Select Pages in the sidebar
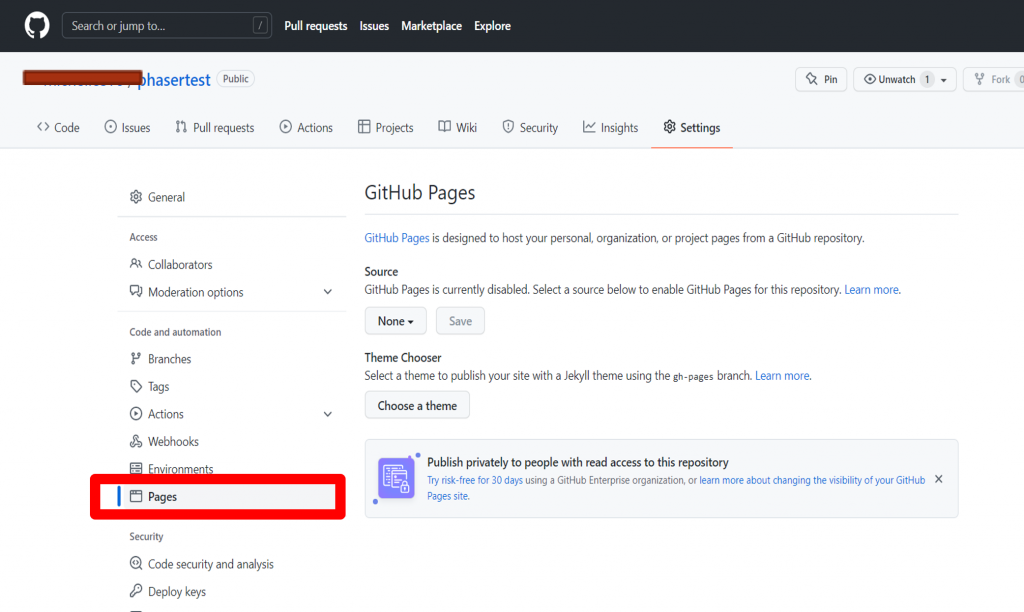Screen dimensions: 1024x612 pos(227,496)
